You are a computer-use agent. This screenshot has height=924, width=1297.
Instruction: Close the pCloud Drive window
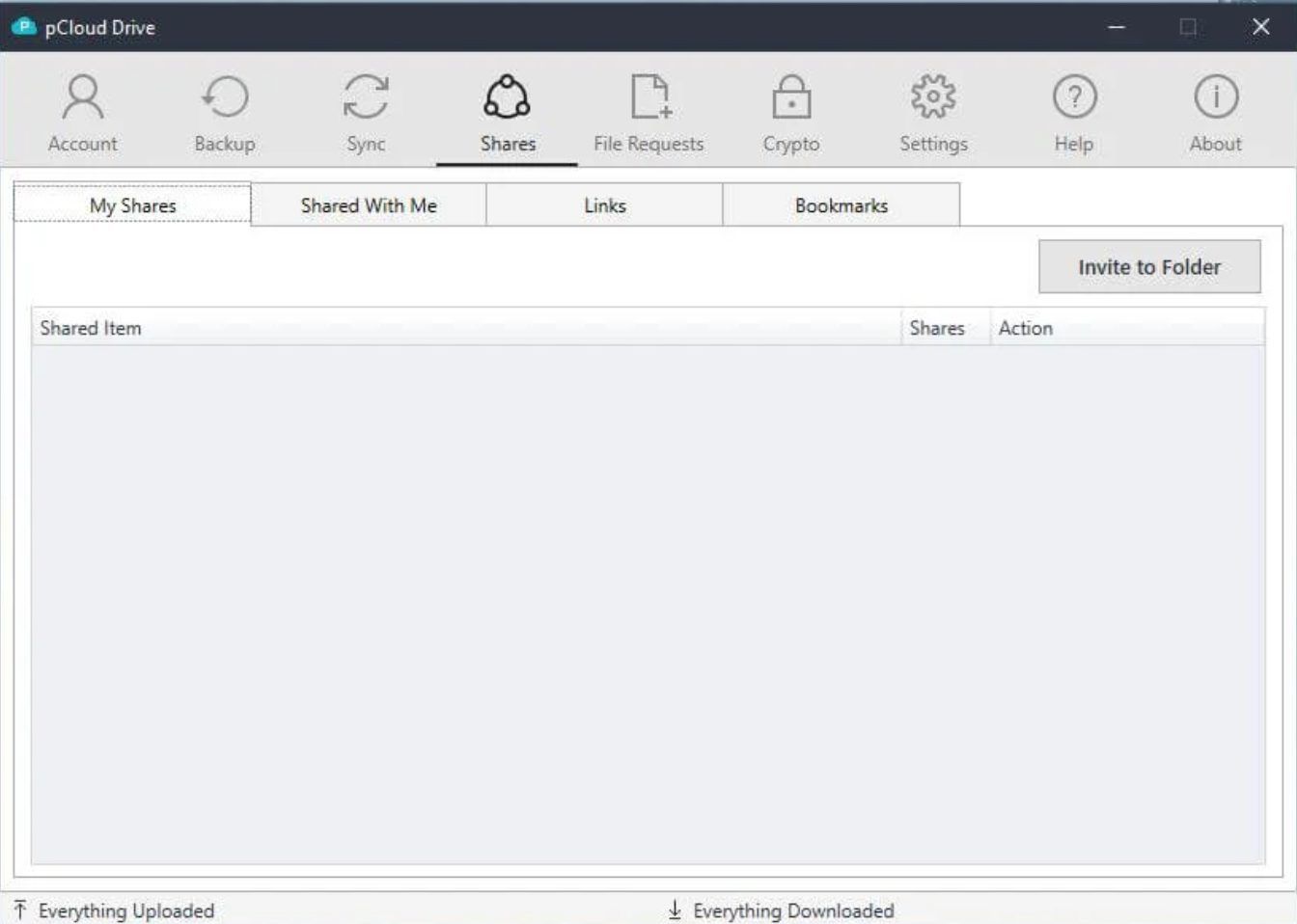[x=1260, y=27]
